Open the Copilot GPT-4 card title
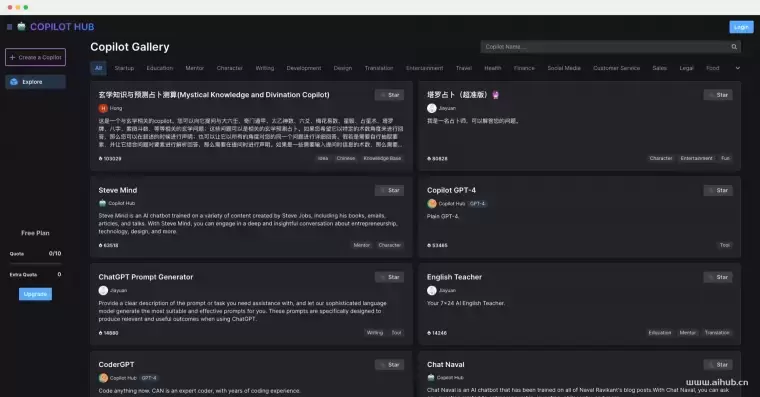Viewport: 760px width, 397px height. point(451,191)
